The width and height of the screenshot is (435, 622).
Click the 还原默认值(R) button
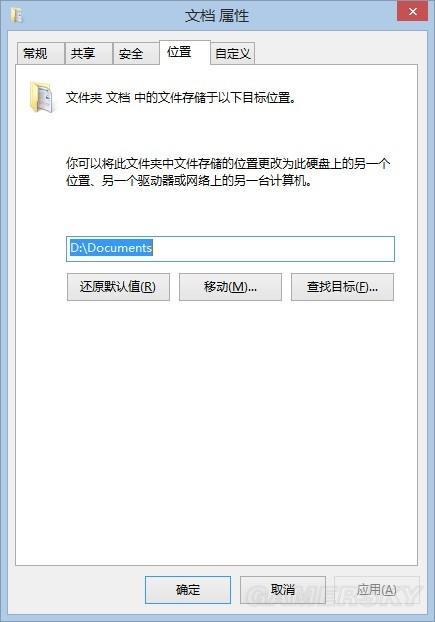click(118, 287)
